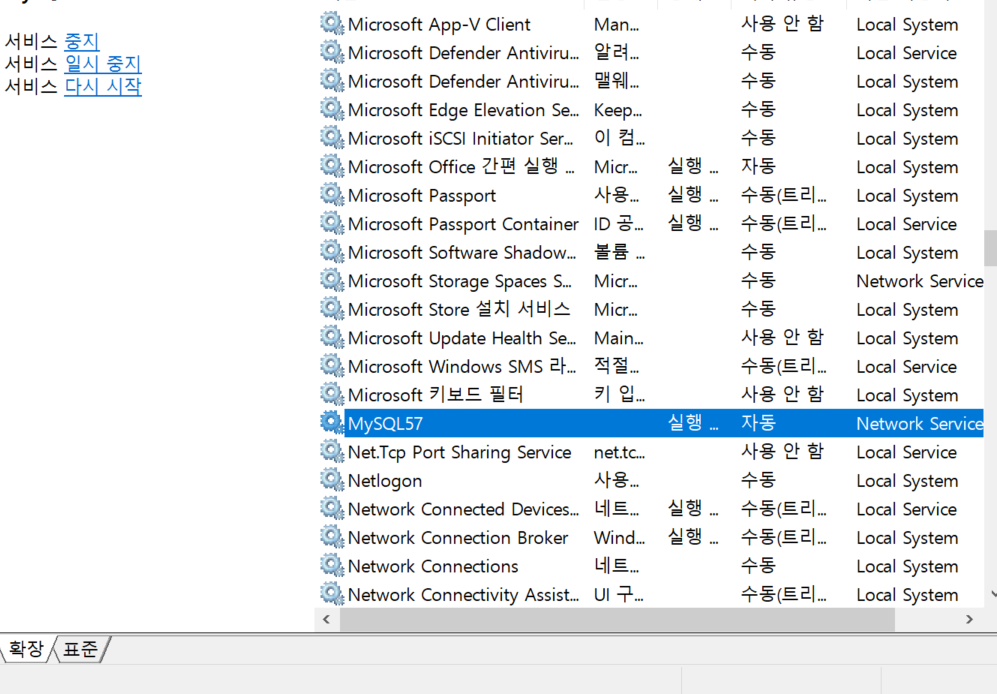Select the Microsoft 키보드 필터 service name

[436, 395]
